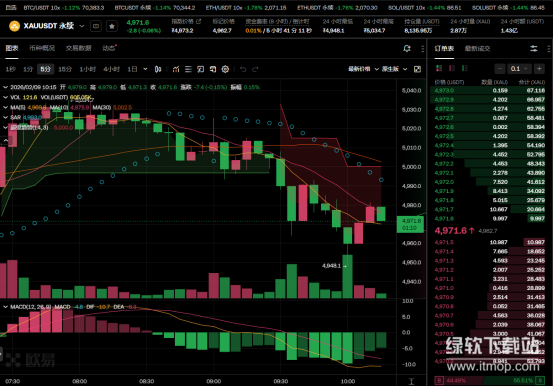Click the plus stepper for order book precision
Screen dimensions: 554x386
pos(539,69)
